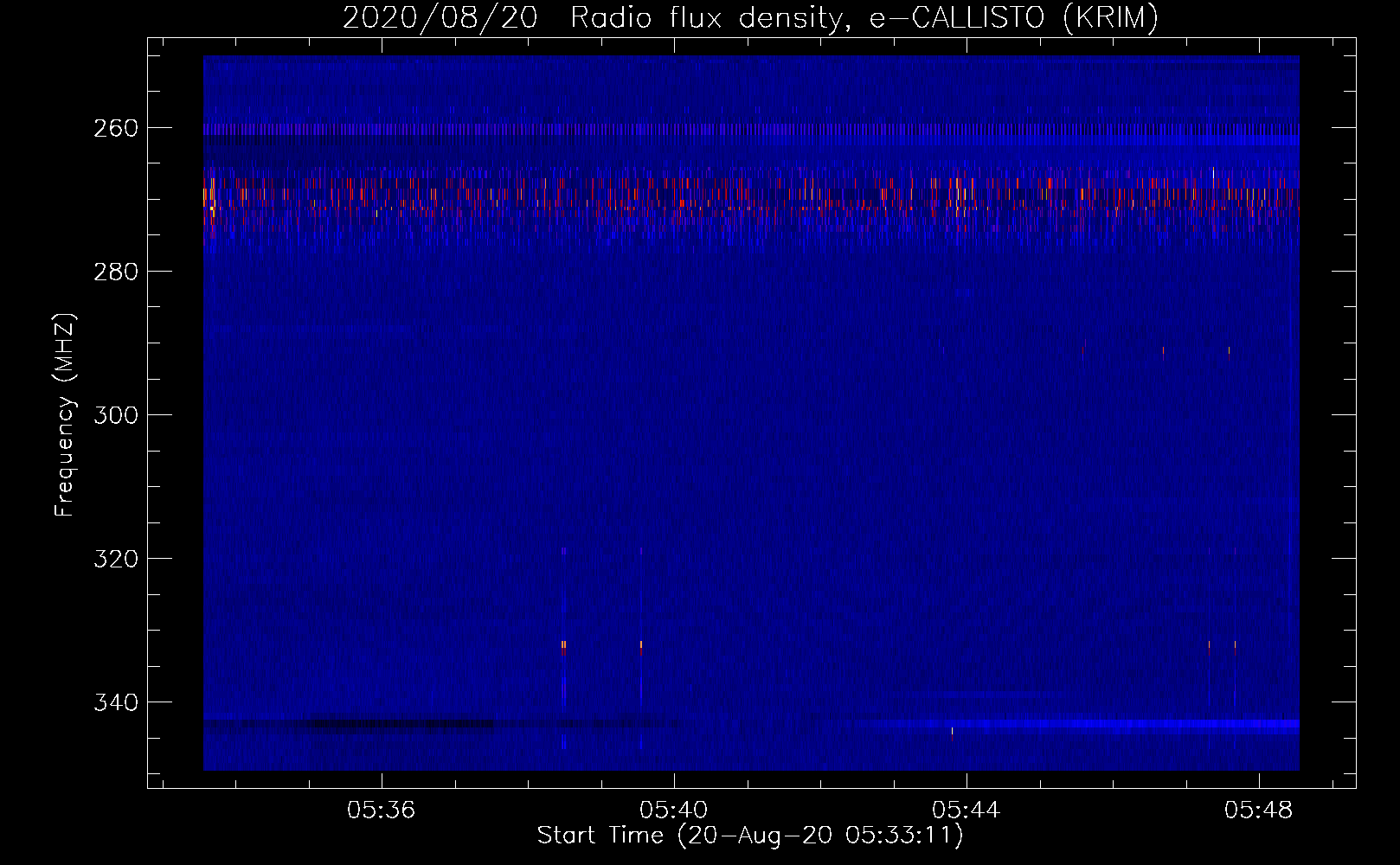
Task: Select the 'Frequency (MHZ)' y-axis label
Action: pos(65,414)
